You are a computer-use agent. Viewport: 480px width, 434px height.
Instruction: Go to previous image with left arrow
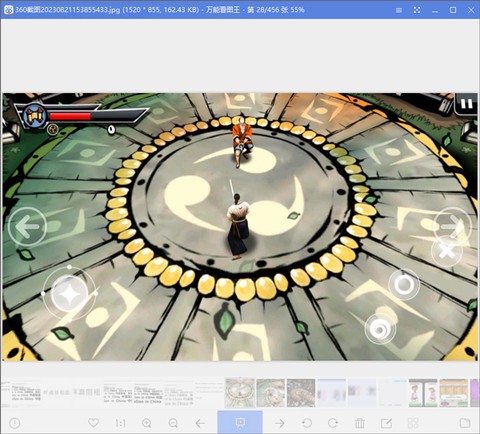[x=200, y=423]
